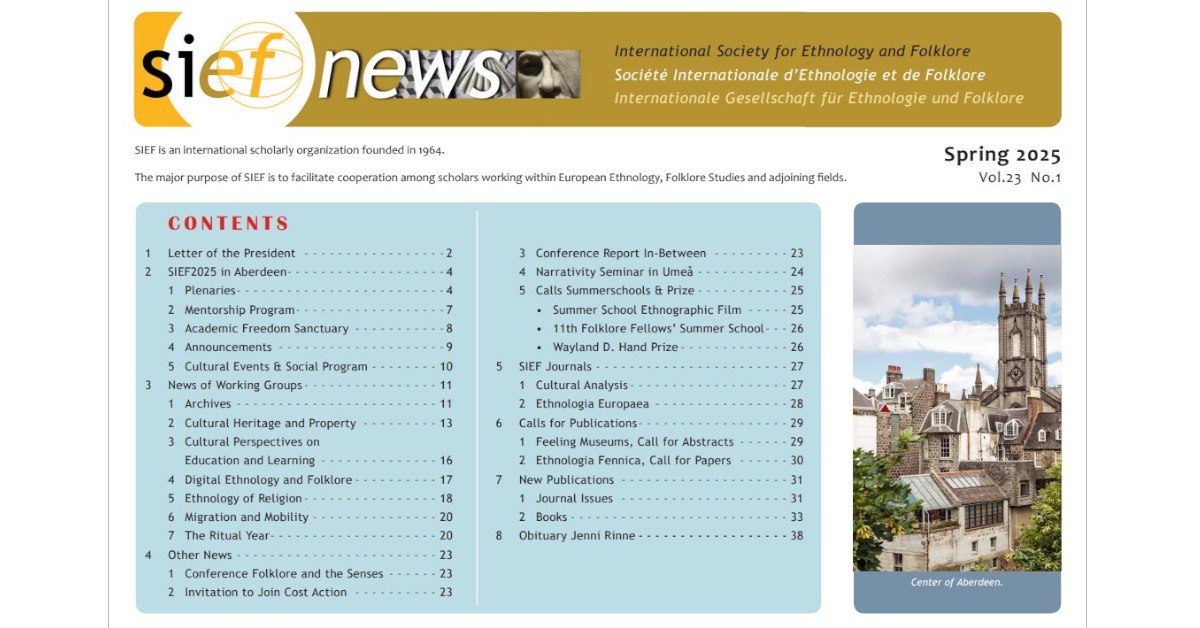
Task: Click the red CONTENTS heading
Action: point(228,224)
